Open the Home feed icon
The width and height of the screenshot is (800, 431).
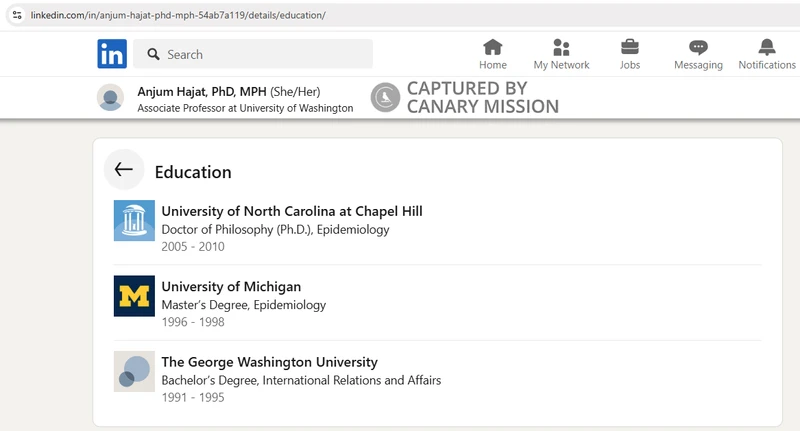tap(492, 47)
